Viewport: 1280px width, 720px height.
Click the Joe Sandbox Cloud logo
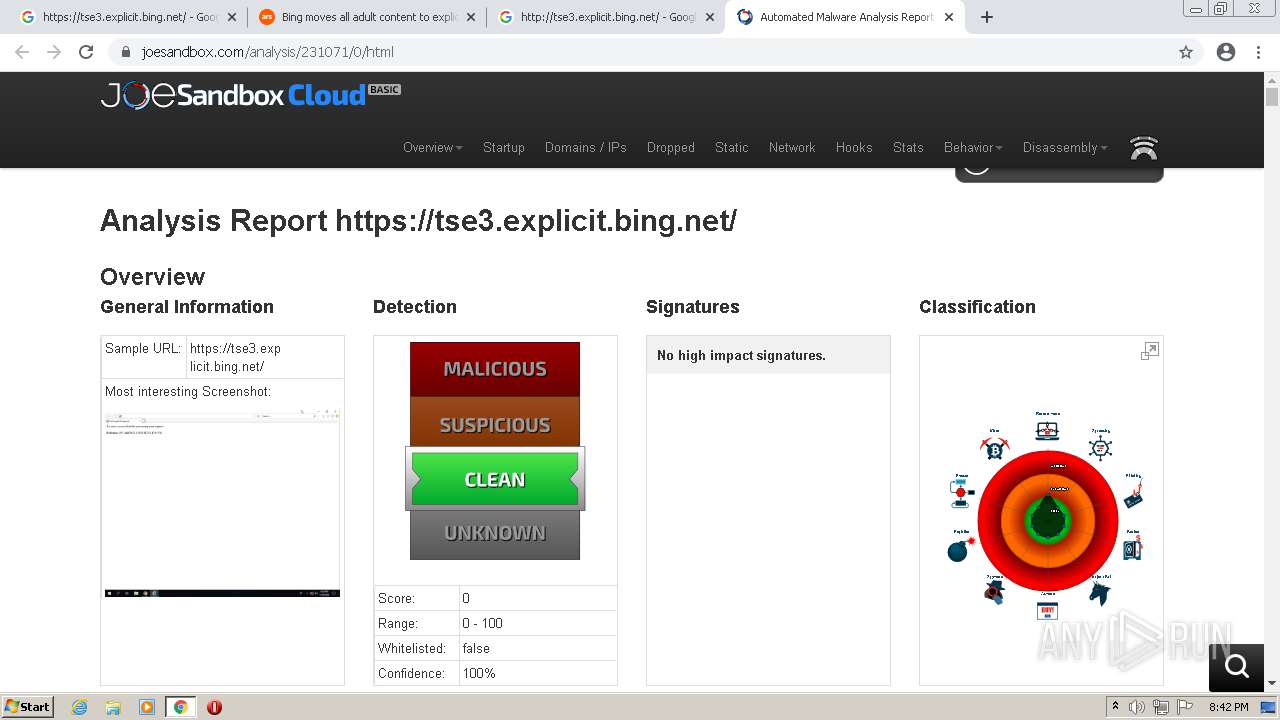point(250,95)
